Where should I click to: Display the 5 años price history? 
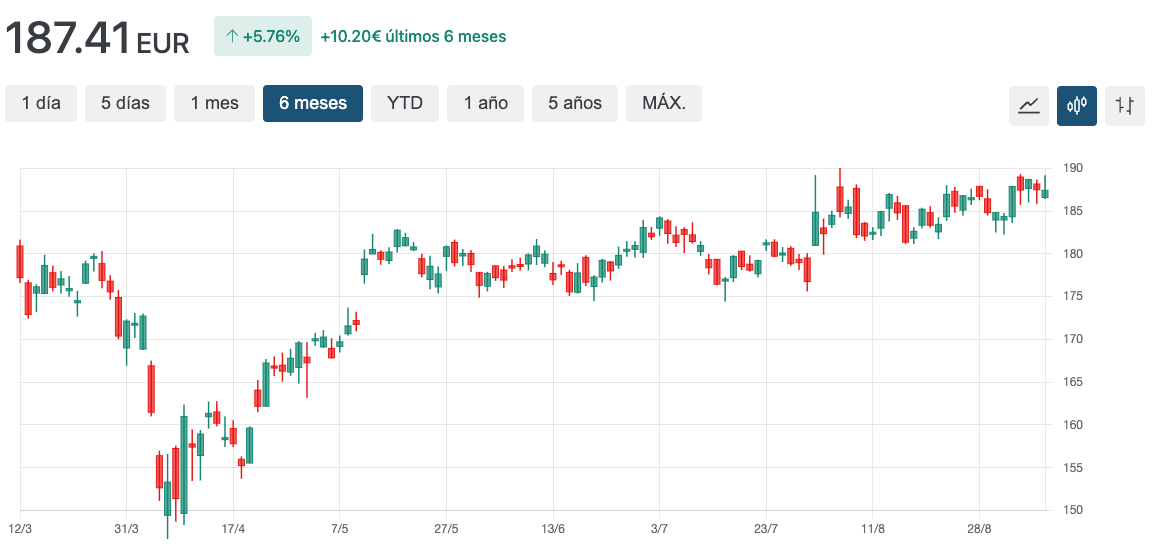pos(575,103)
